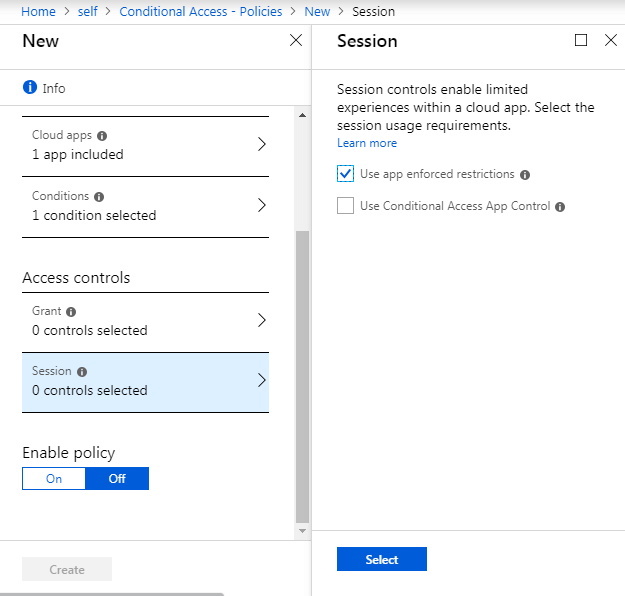Check Use Conditional Access App Control
The width and height of the screenshot is (625, 596).
click(346, 206)
